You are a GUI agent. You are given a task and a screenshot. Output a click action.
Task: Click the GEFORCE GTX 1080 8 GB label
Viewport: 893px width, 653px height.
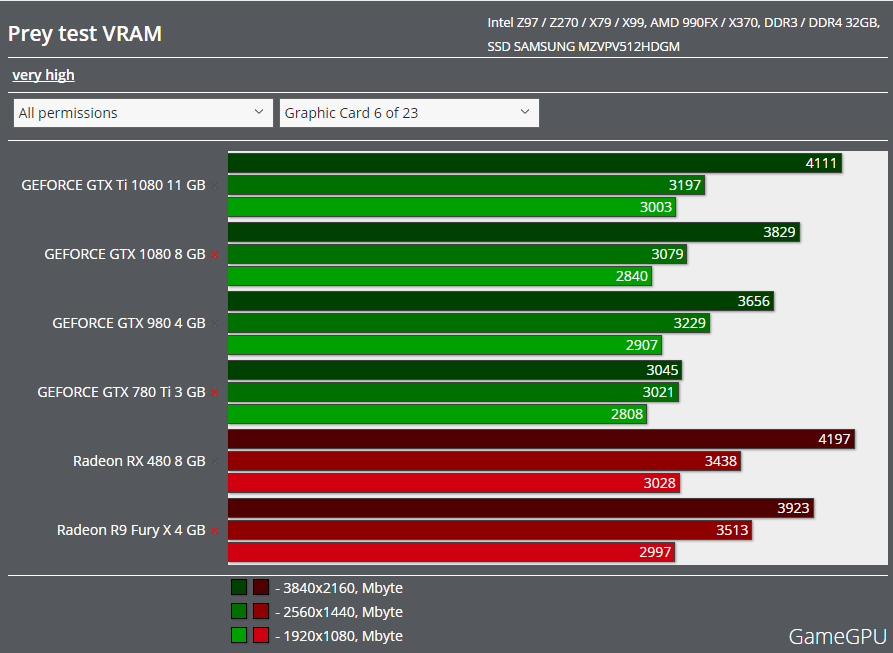(x=125, y=254)
